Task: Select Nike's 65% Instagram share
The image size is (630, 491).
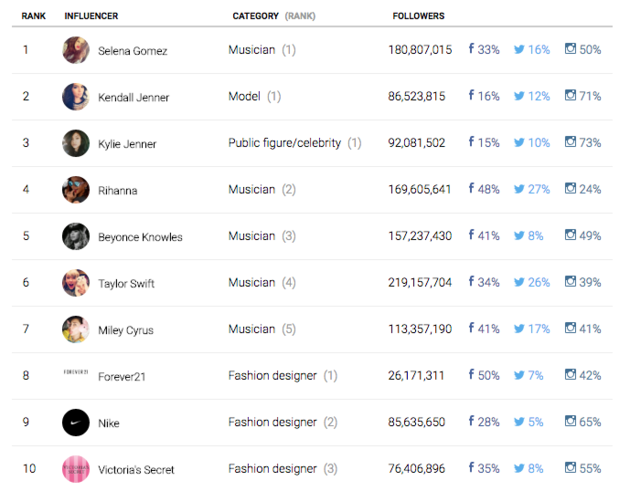Action: pos(590,422)
